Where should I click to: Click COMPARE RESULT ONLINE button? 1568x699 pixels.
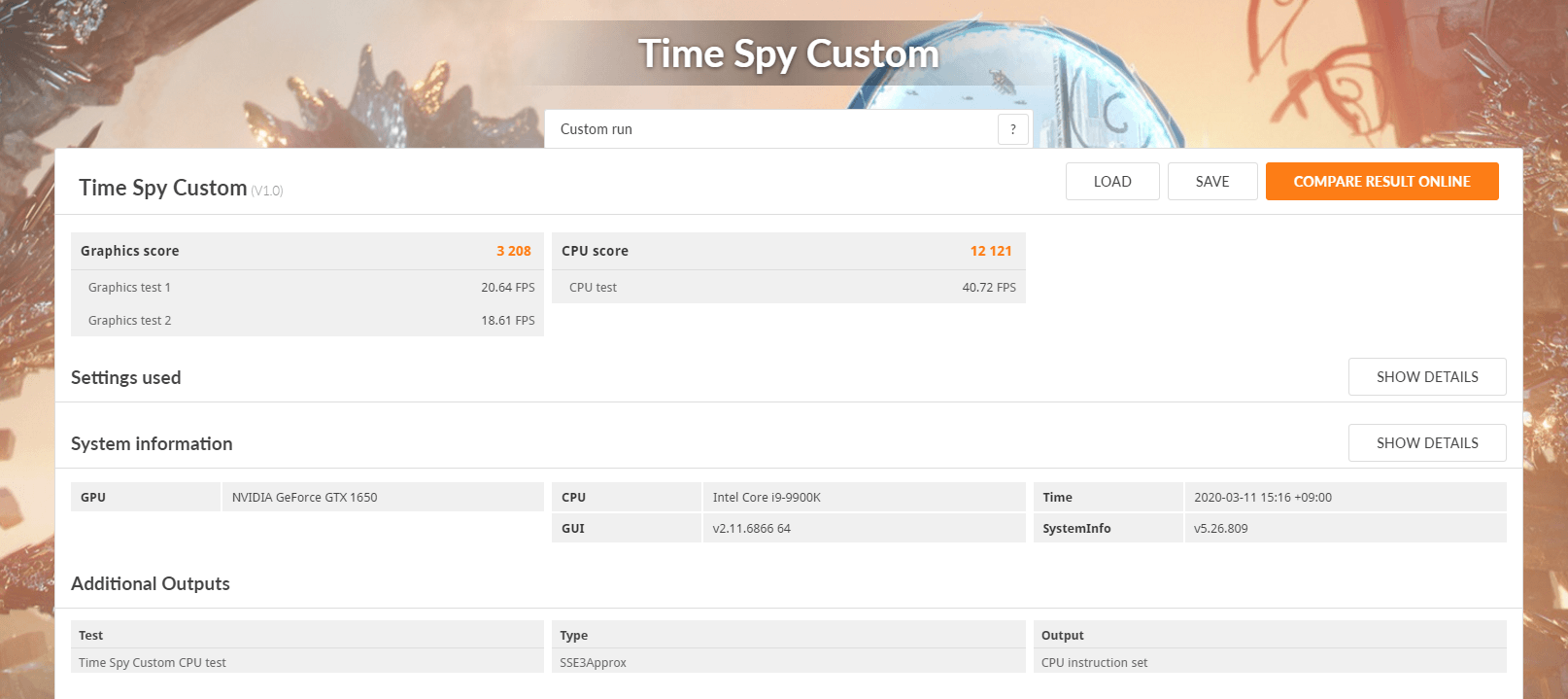(x=1381, y=182)
